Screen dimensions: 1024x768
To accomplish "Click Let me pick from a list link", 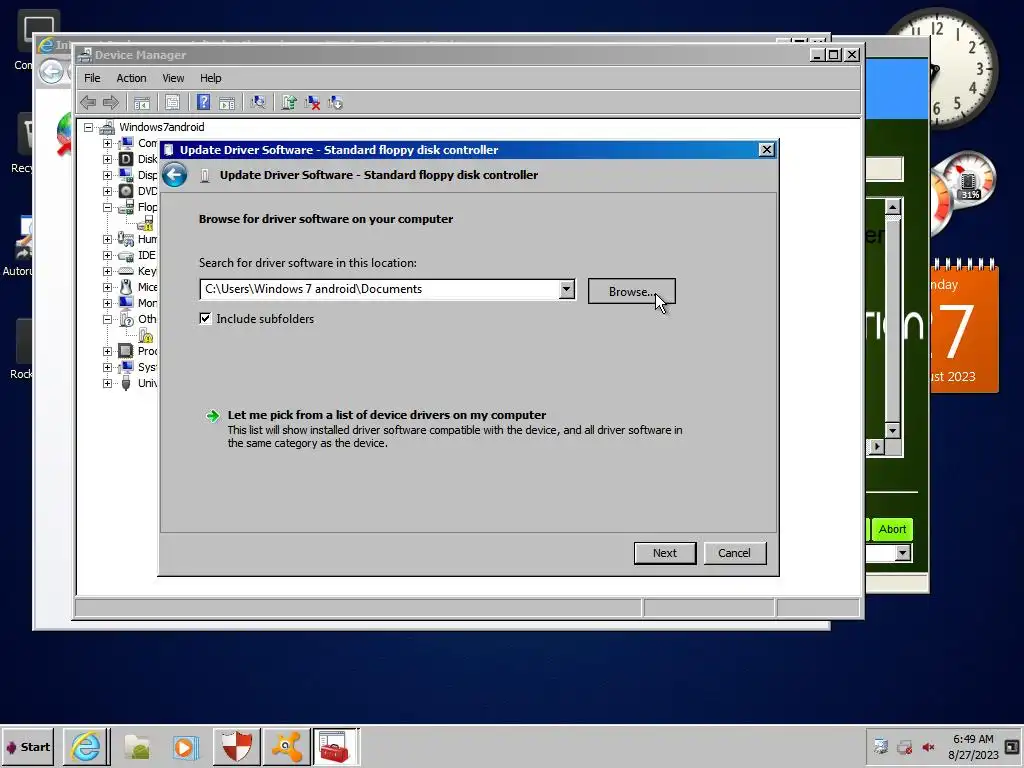I will pyautogui.click(x=387, y=415).
